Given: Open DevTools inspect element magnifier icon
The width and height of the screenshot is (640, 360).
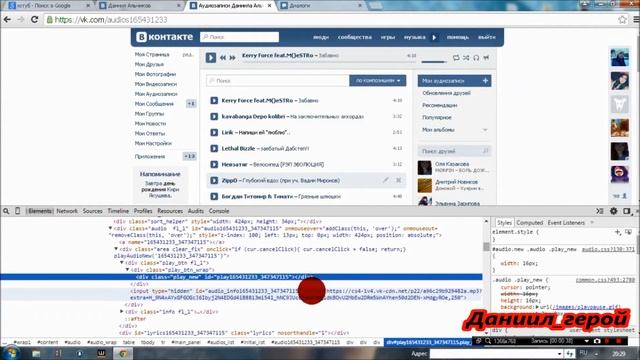Looking at the screenshot, I should click(6, 211).
